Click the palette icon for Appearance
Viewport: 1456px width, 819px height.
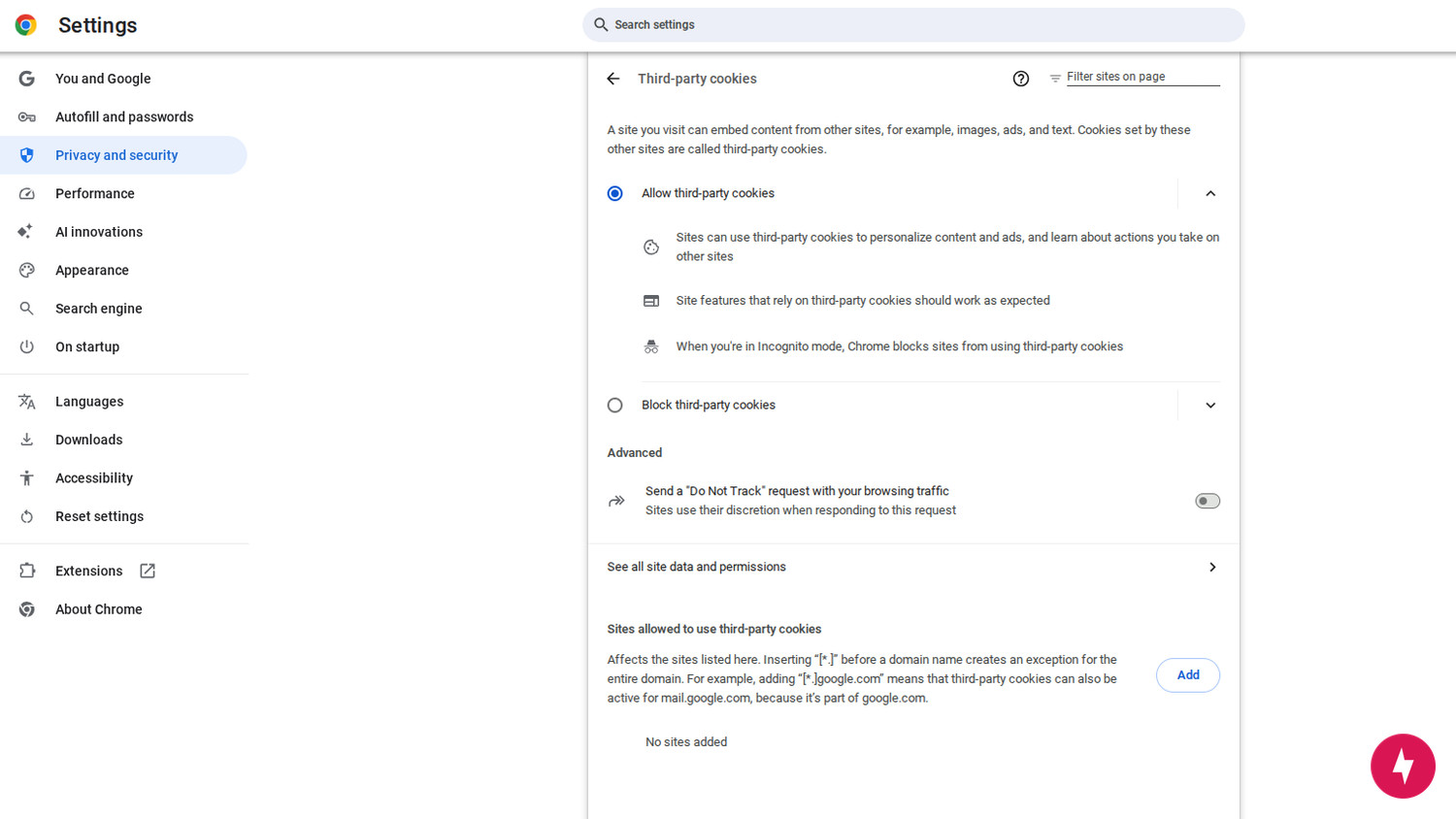pyautogui.click(x=27, y=271)
